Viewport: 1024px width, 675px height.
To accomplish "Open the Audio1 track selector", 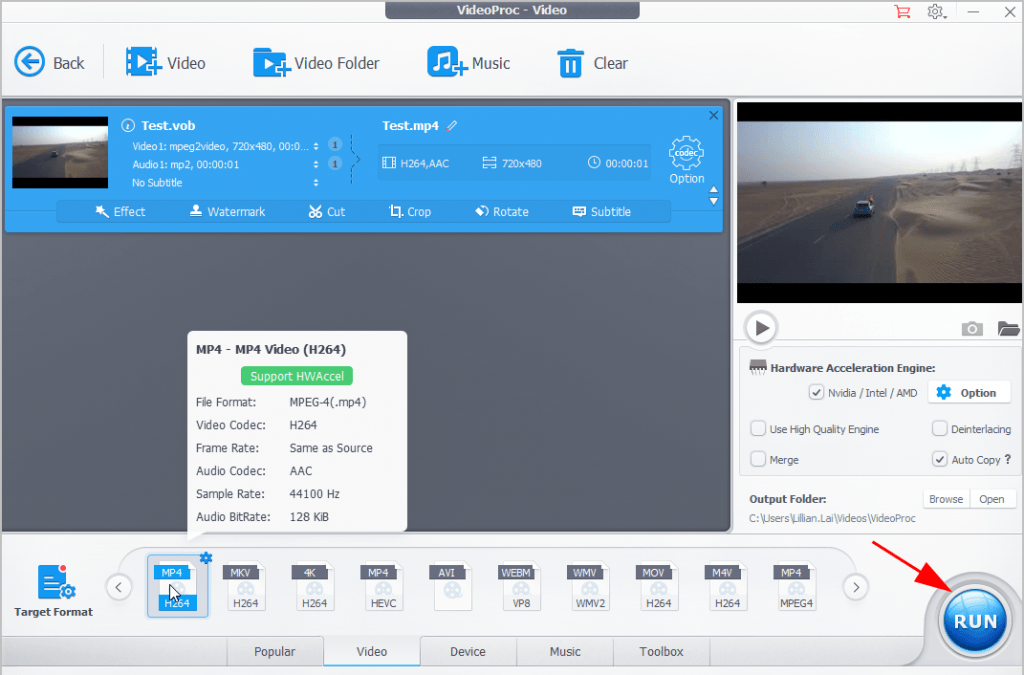I will 316,165.
